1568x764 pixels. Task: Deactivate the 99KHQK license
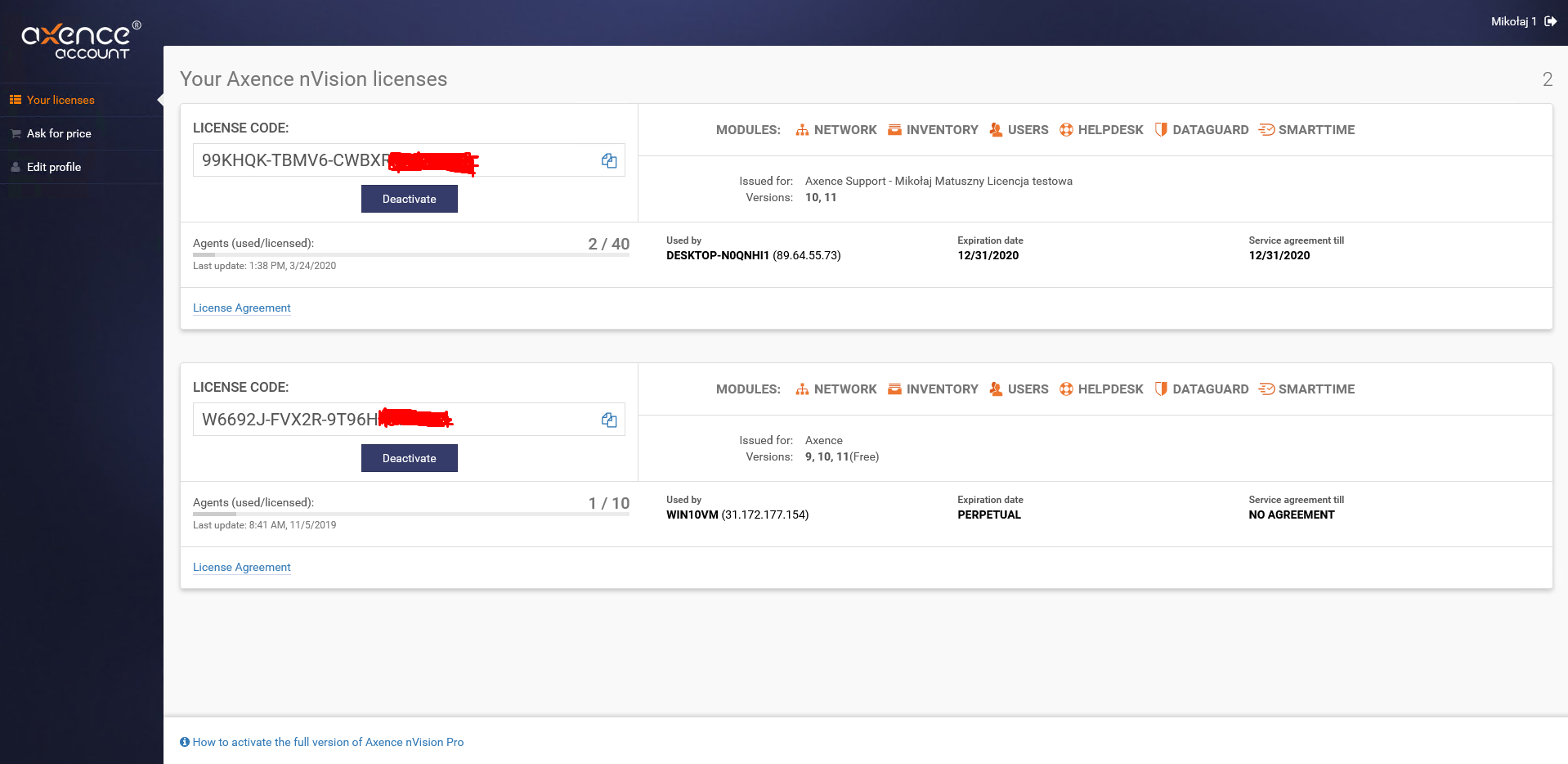coord(409,199)
